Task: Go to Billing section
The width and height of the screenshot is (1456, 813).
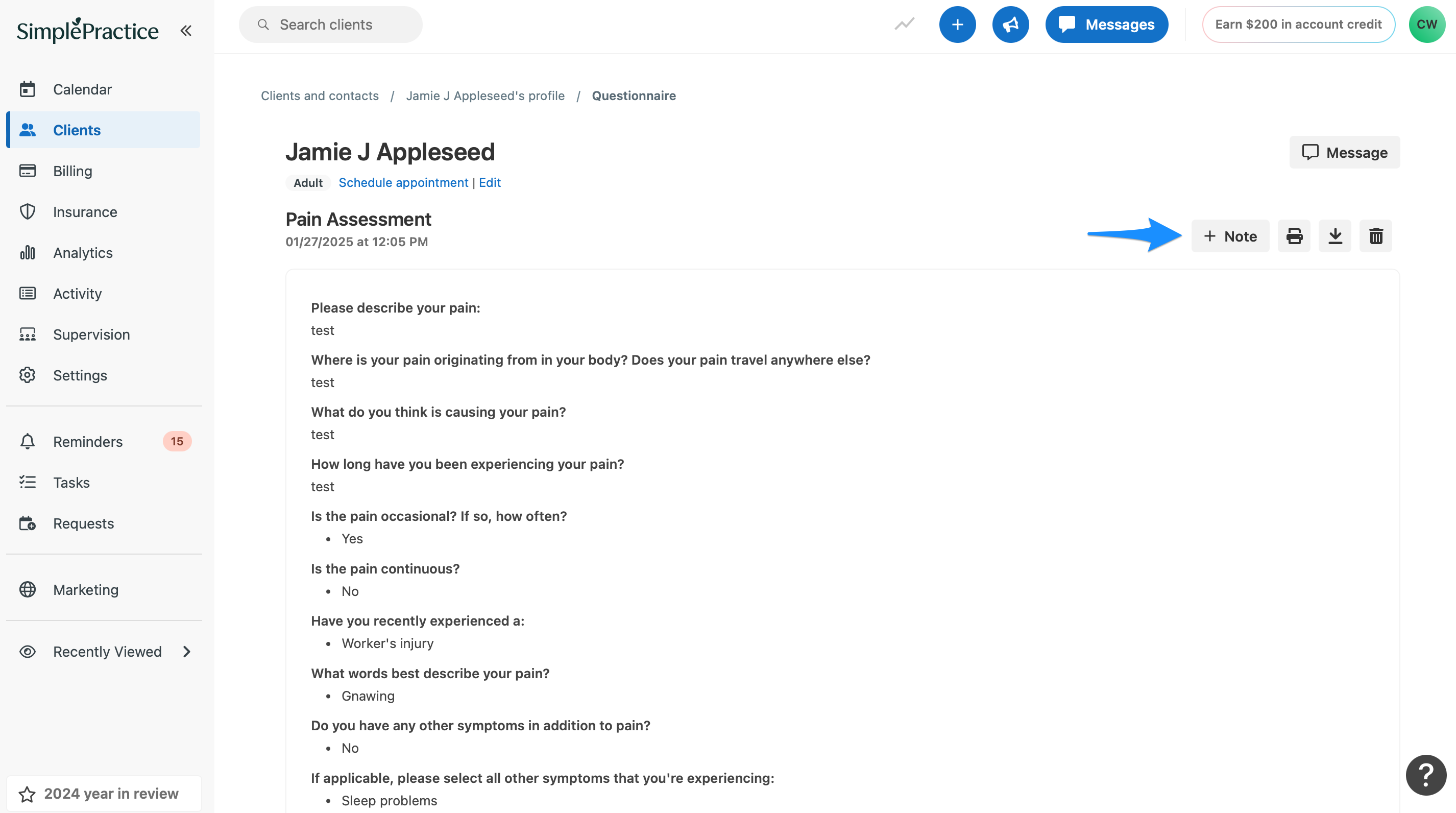Action: pos(72,171)
